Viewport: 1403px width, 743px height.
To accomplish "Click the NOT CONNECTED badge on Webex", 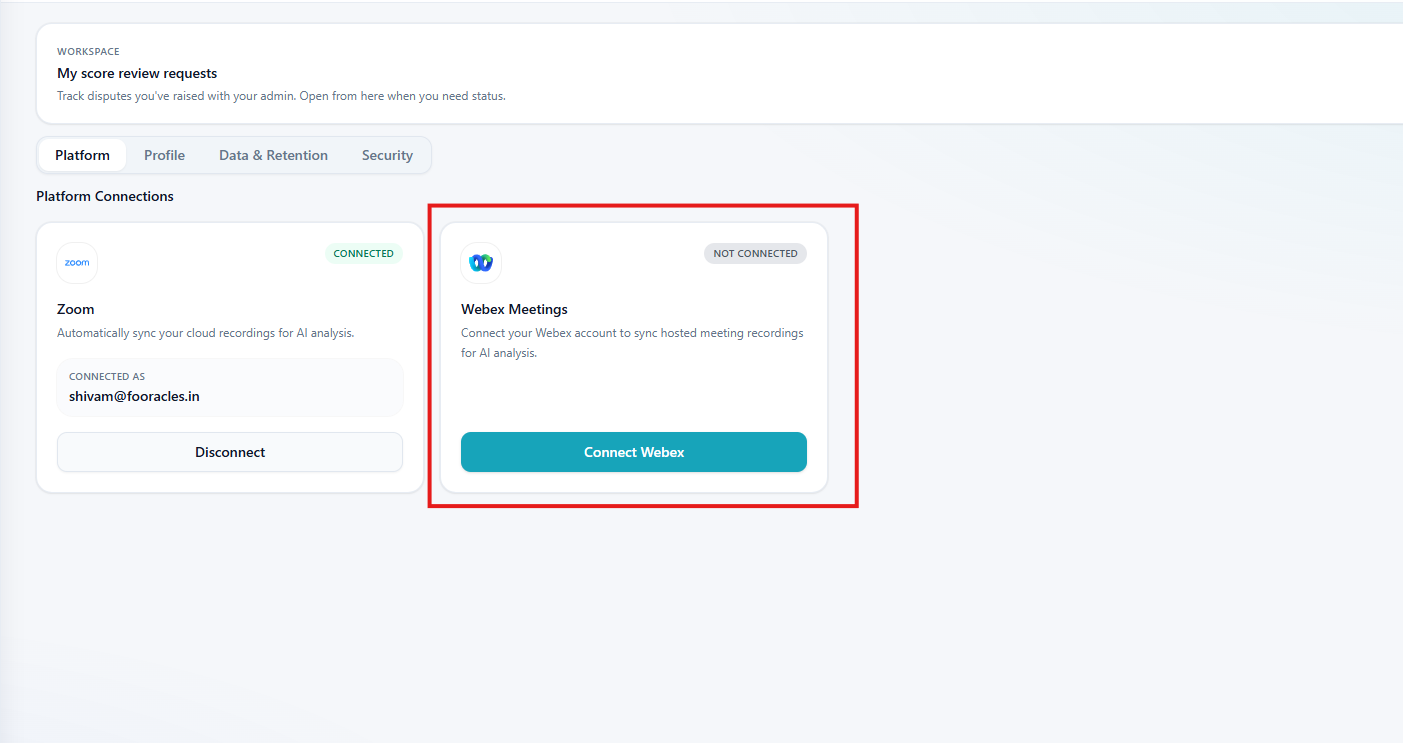I will tap(755, 253).
